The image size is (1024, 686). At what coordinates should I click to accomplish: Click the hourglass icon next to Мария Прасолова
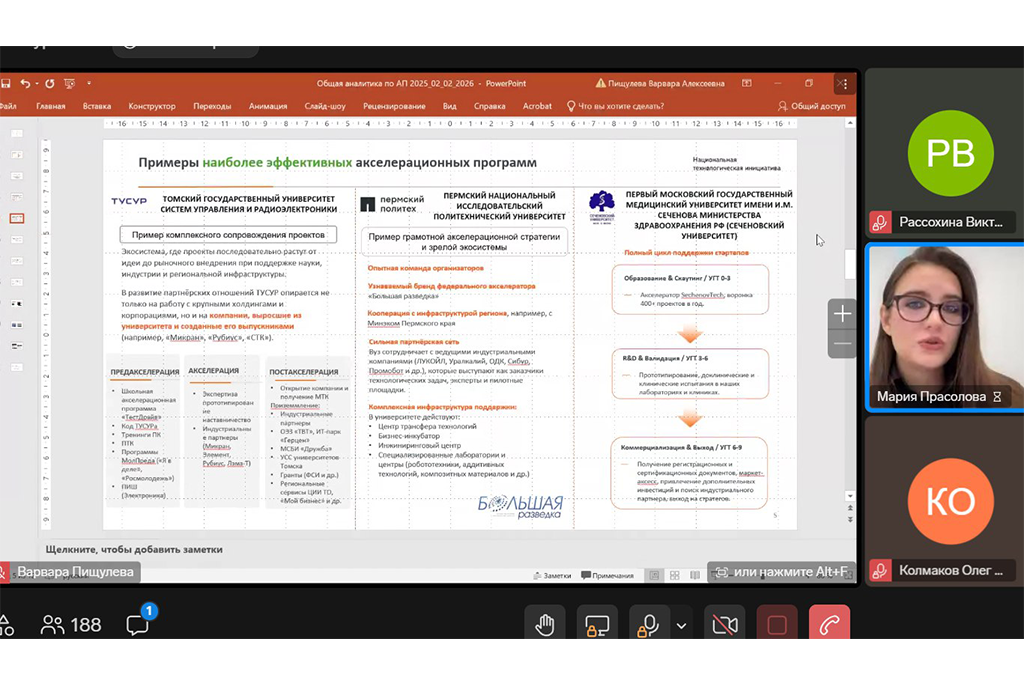point(997,397)
